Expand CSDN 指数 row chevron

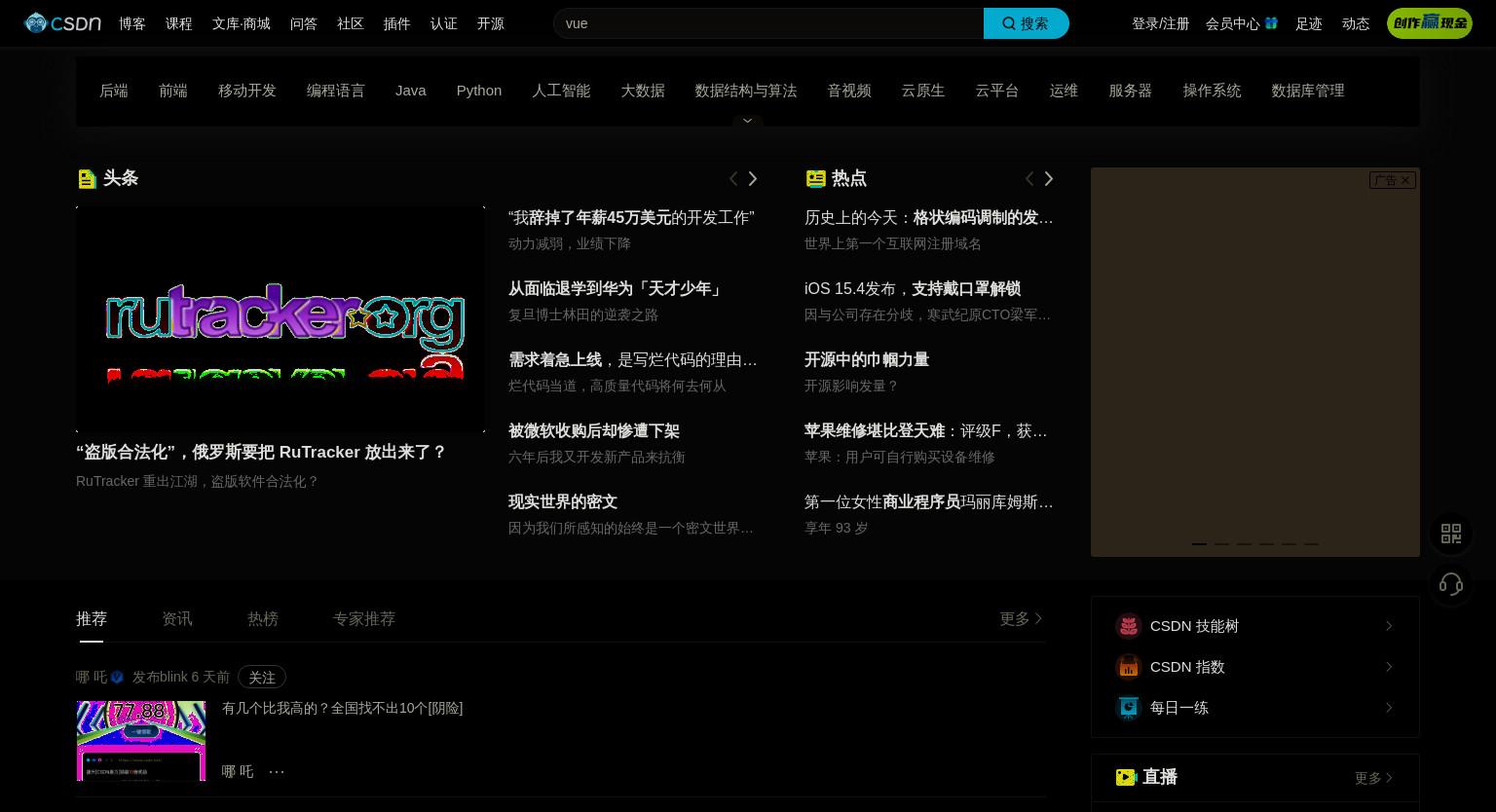click(x=1389, y=667)
